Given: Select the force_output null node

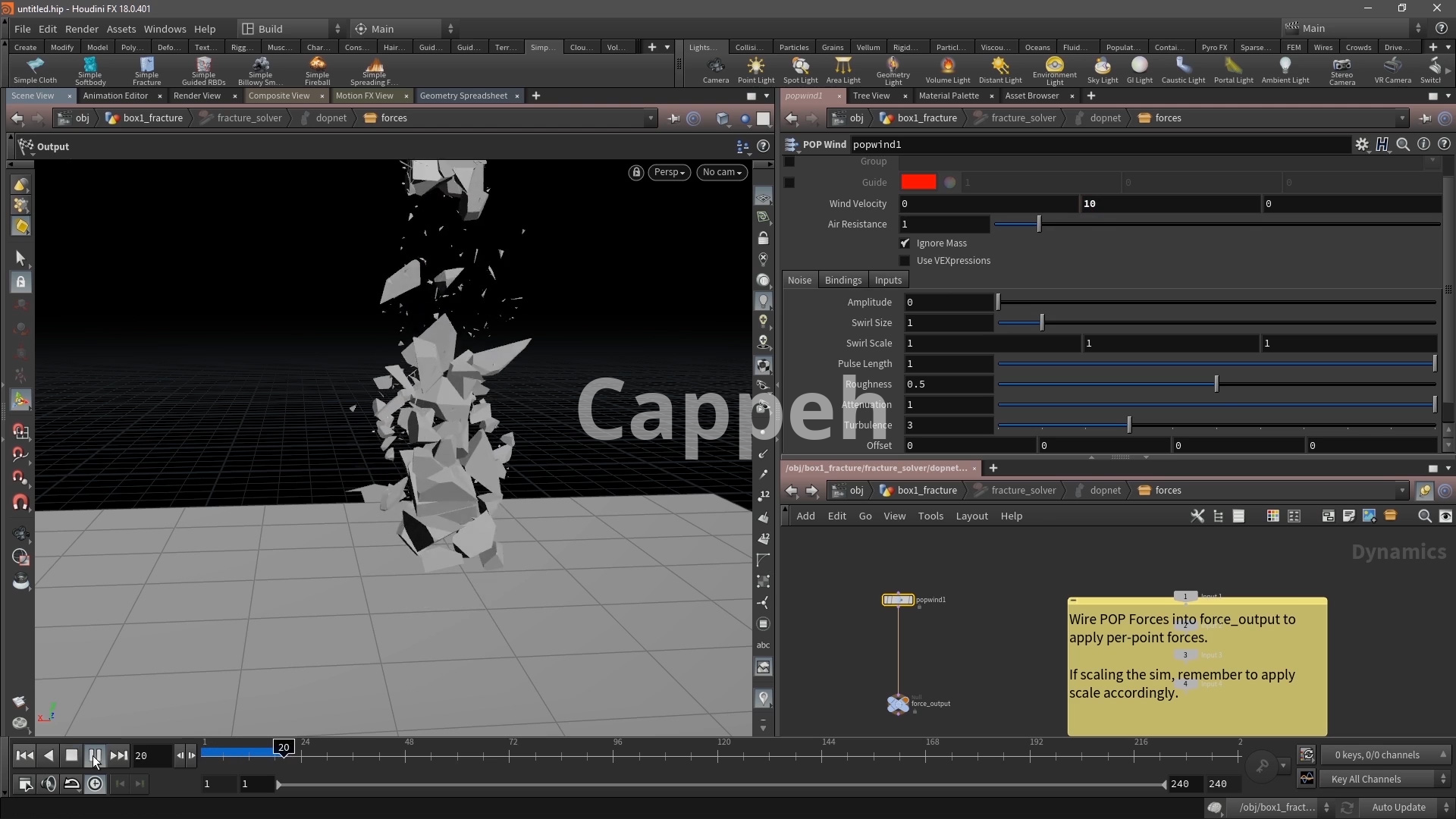Looking at the screenshot, I should [899, 704].
